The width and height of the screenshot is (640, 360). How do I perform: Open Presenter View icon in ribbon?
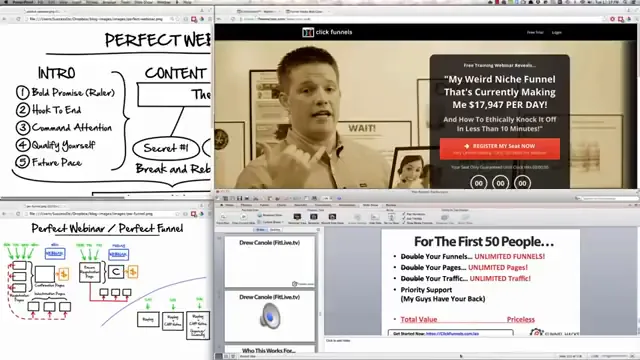tap(297, 216)
